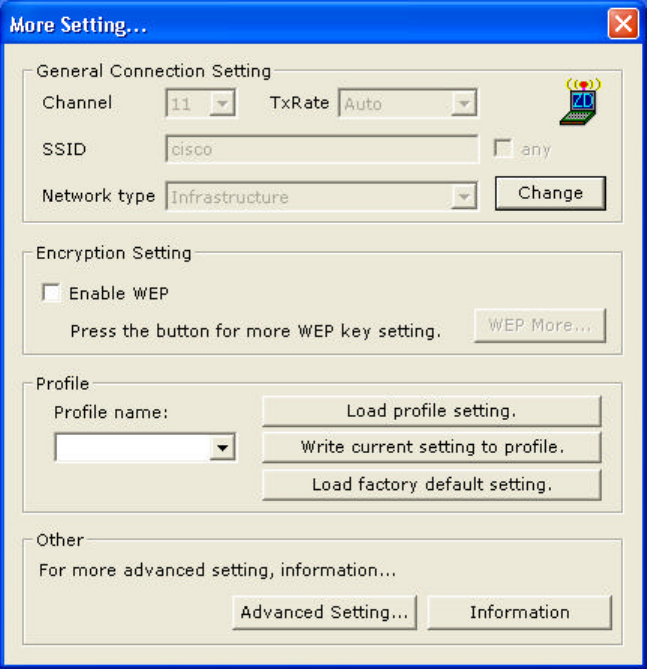Open the Channel dropdown
647x669 pixels.
(x=222, y=103)
